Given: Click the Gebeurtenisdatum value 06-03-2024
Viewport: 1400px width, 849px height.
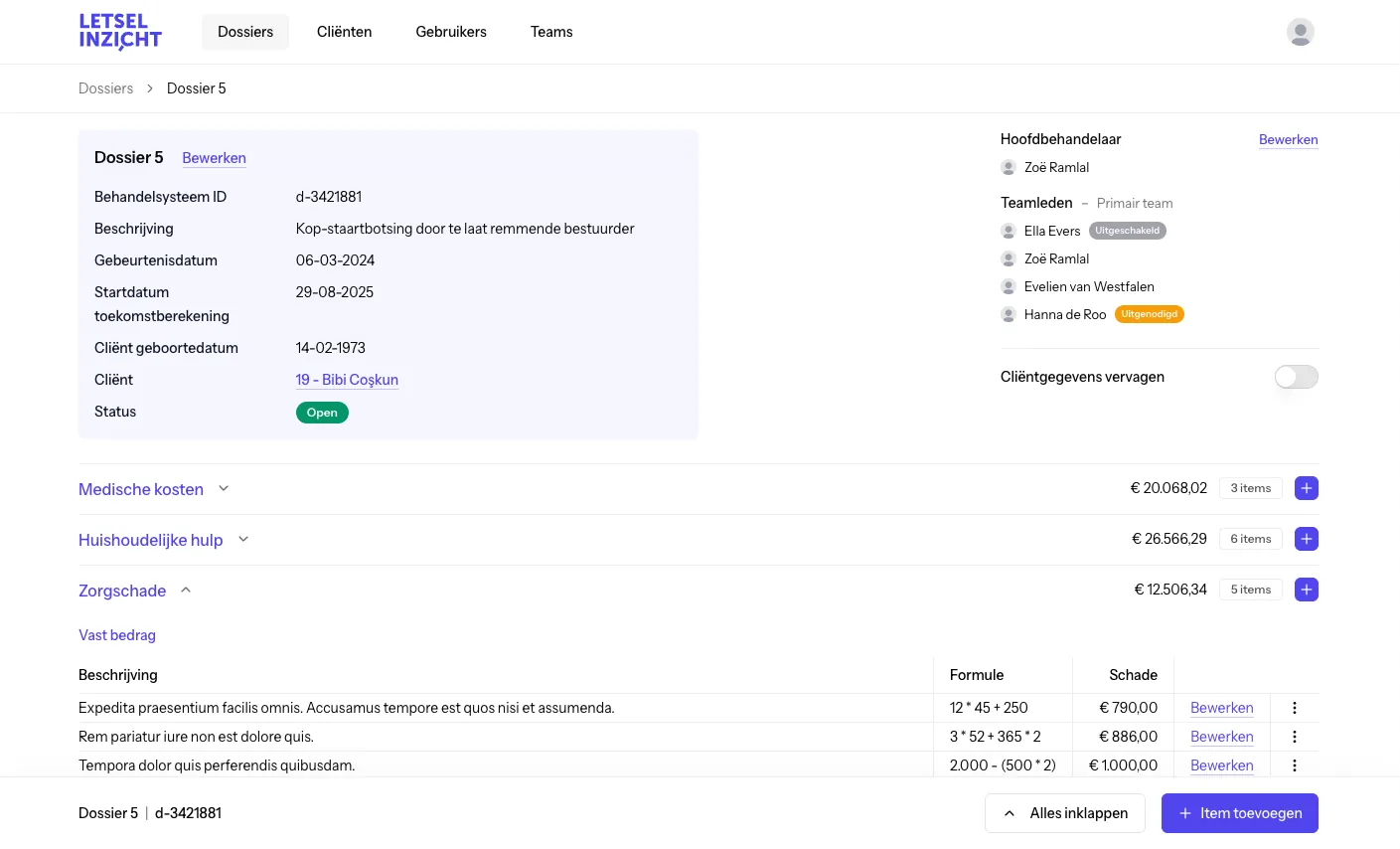Looking at the screenshot, I should pyautogui.click(x=335, y=260).
